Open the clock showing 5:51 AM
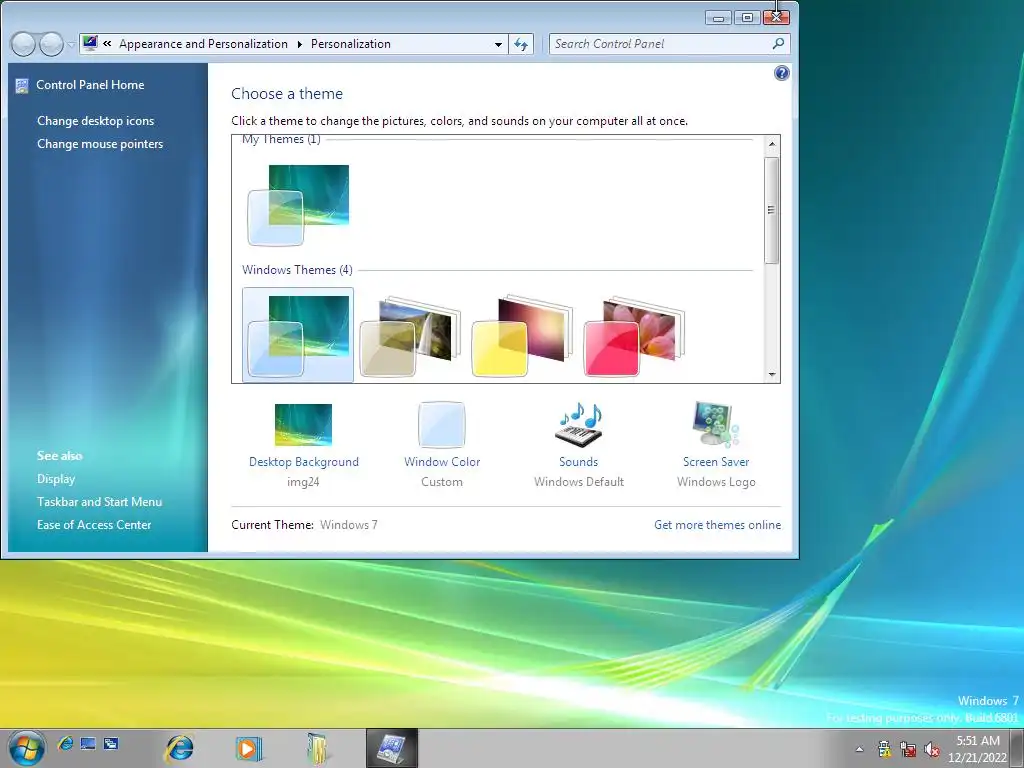 tap(978, 749)
